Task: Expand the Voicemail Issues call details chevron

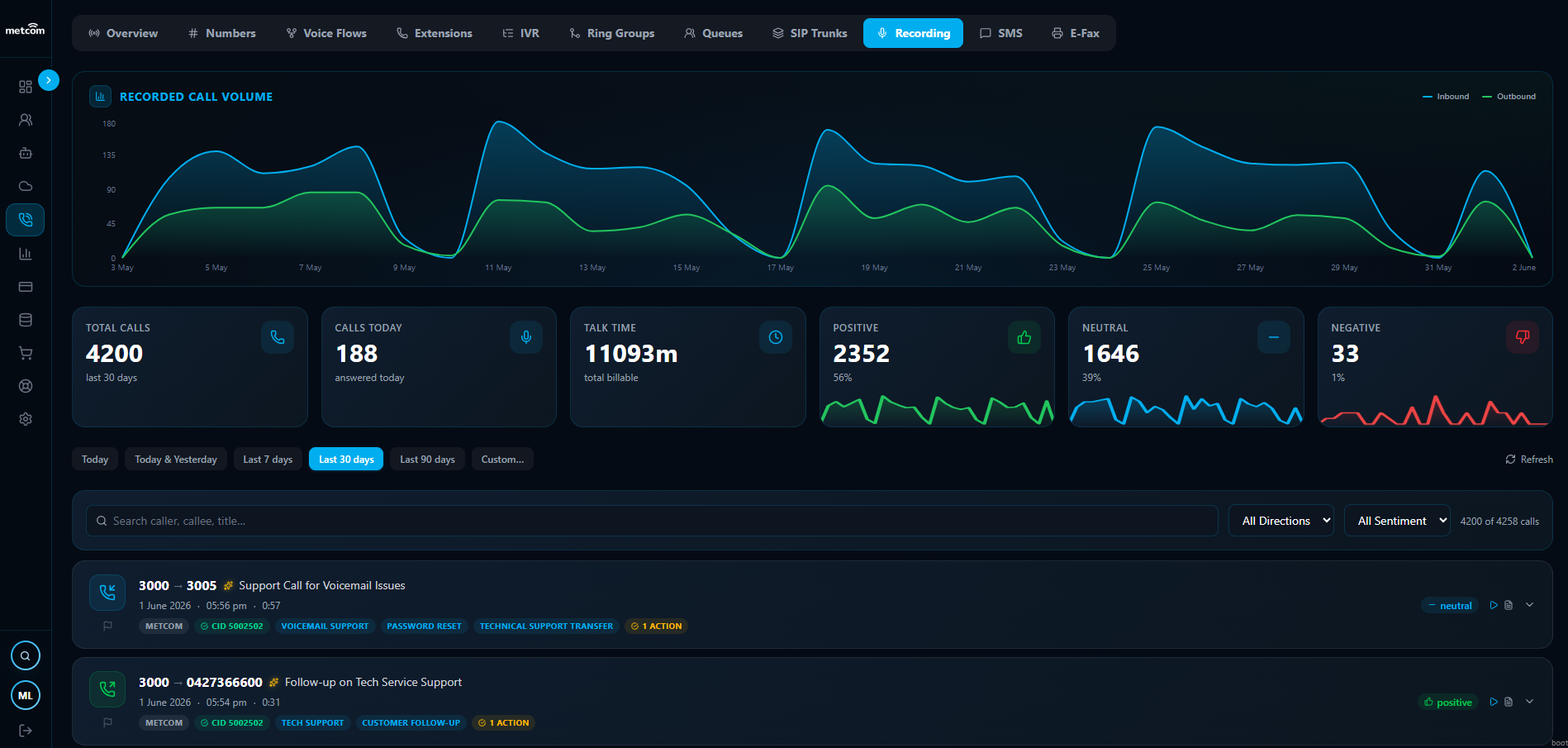Action: click(1529, 605)
